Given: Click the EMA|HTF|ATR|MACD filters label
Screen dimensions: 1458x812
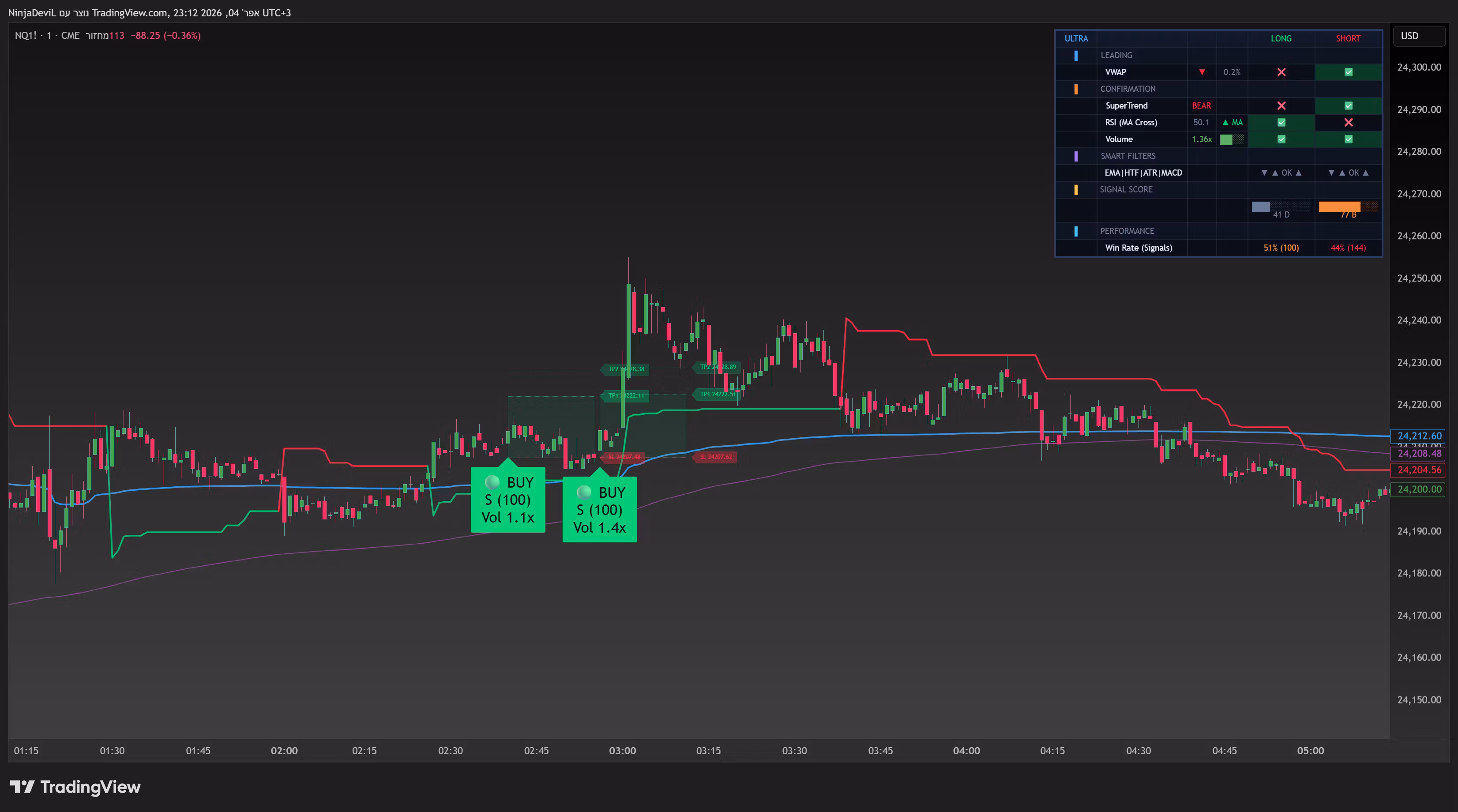Looking at the screenshot, I should 1143,173.
